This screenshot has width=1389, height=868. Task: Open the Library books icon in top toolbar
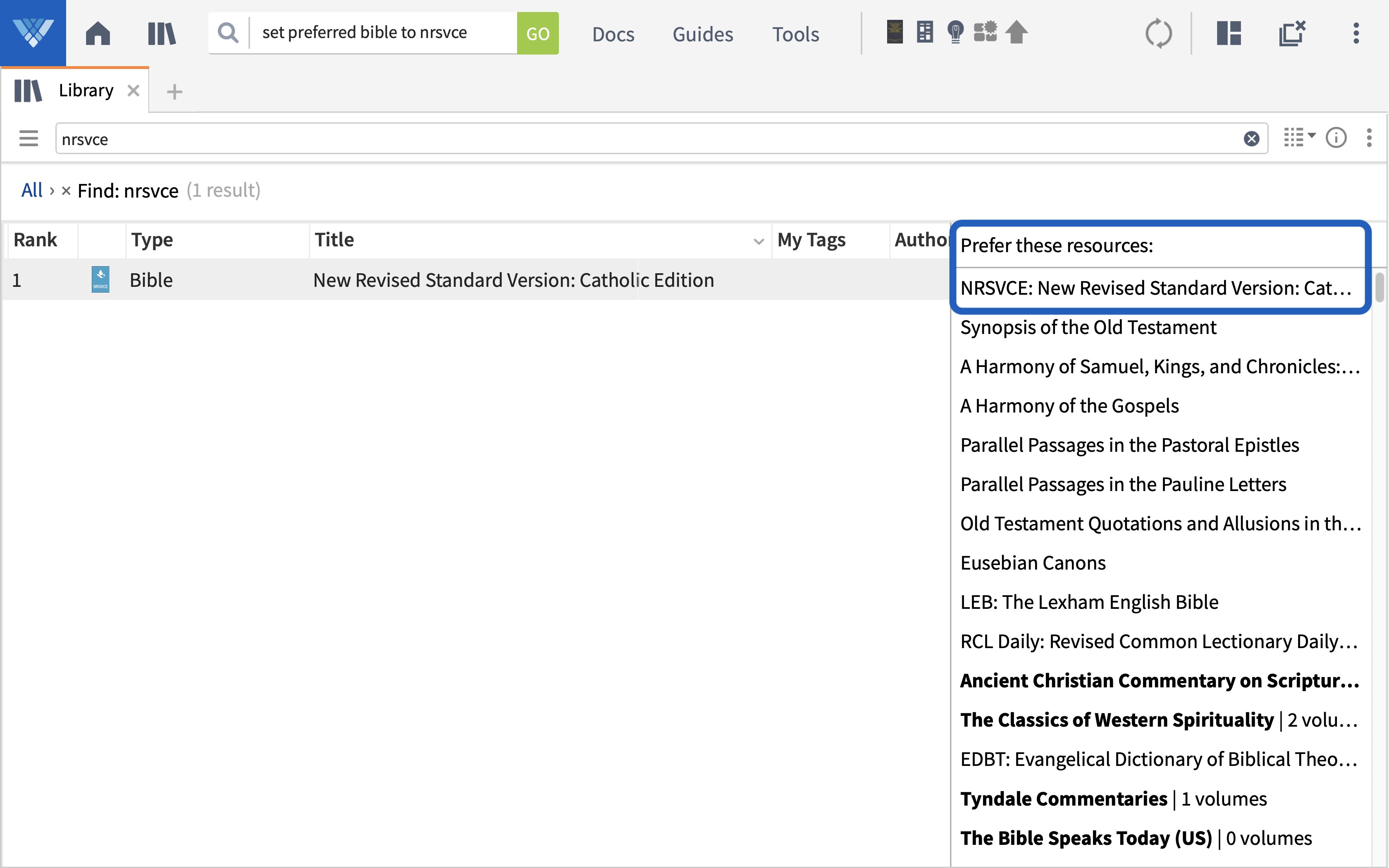(x=162, y=33)
